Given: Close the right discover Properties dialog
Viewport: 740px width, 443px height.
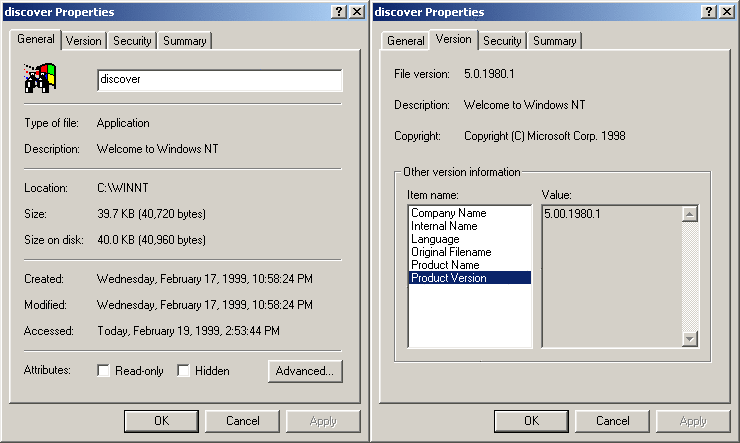Looking at the screenshot, I should point(727,12).
